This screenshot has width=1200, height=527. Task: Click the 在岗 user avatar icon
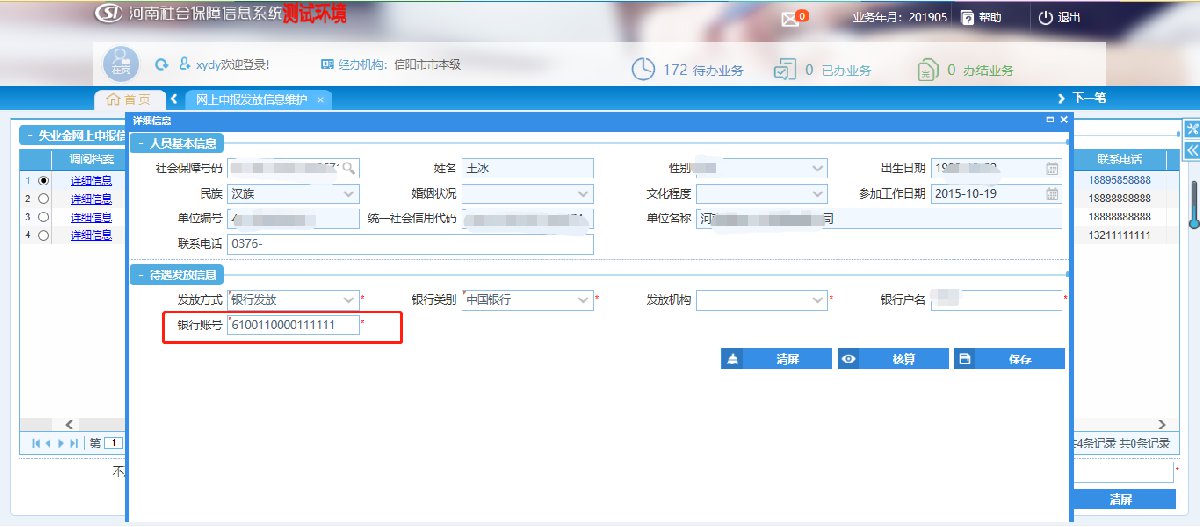[121, 64]
